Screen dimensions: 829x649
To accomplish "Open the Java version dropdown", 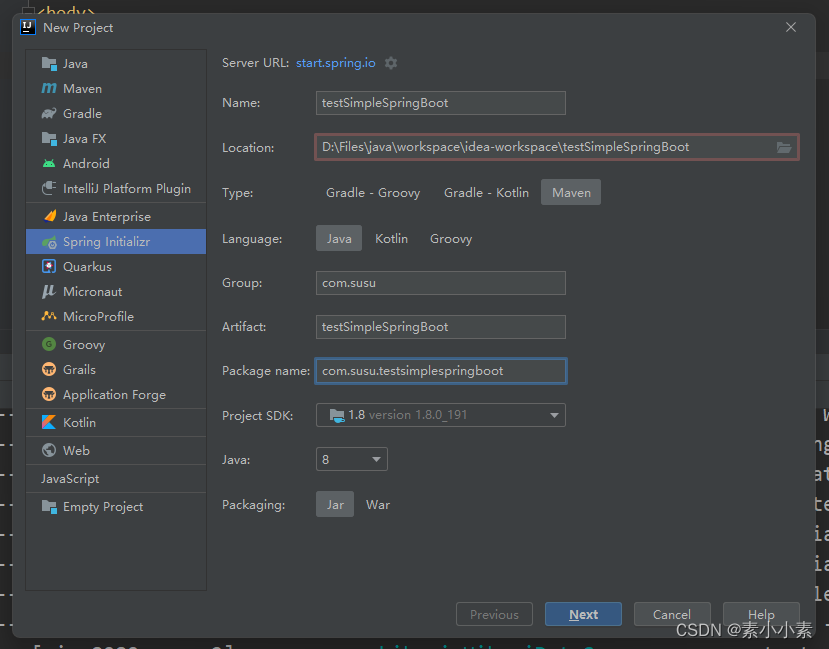I will (x=352, y=459).
